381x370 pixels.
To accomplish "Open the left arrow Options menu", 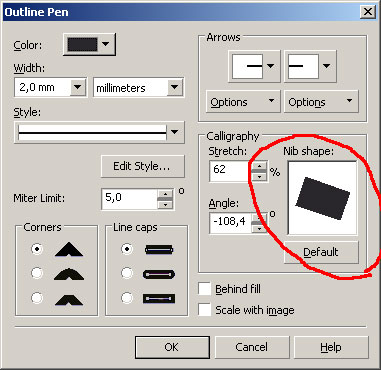I will [243, 102].
